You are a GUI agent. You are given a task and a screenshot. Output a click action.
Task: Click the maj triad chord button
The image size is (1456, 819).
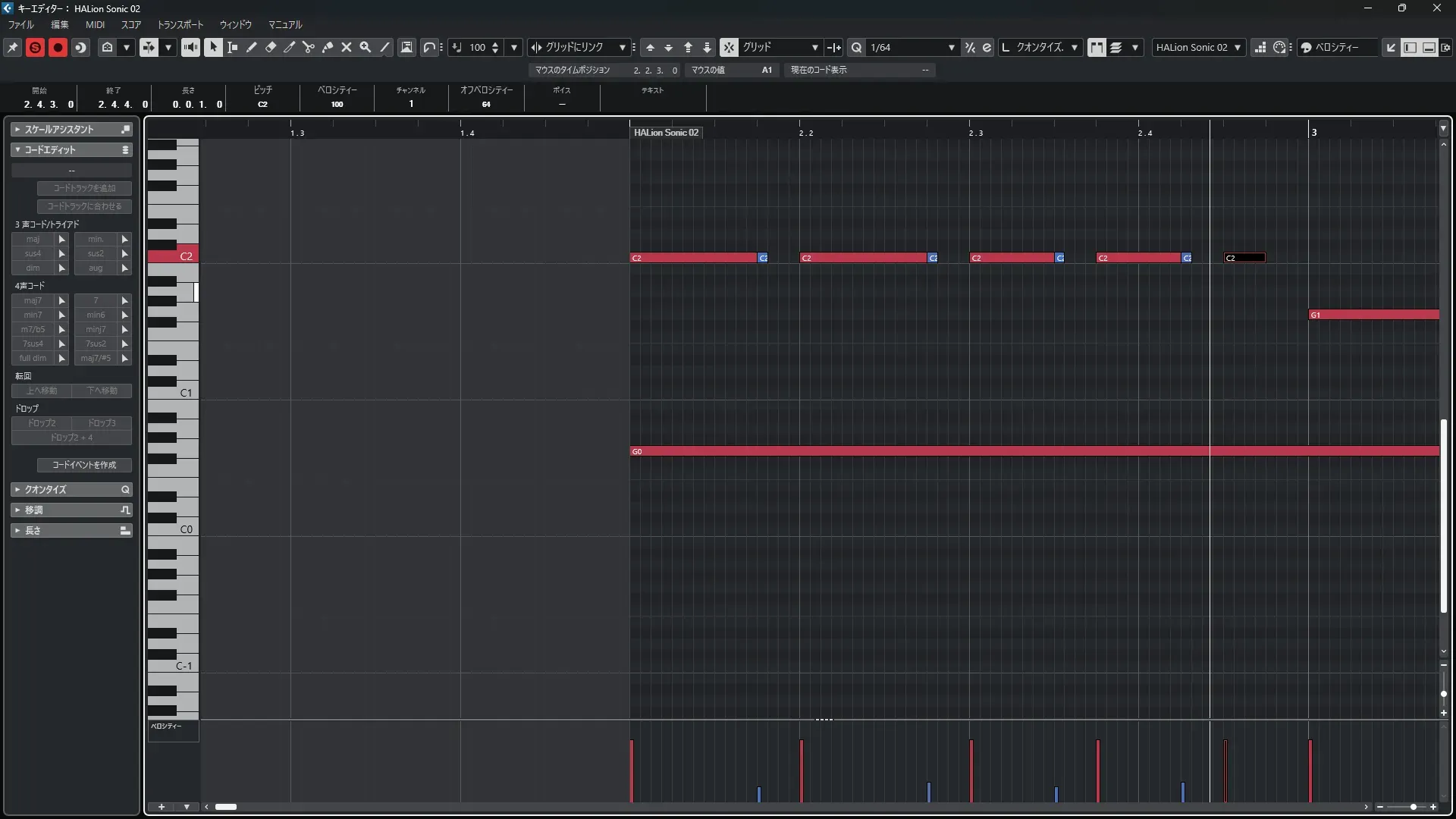(33, 239)
